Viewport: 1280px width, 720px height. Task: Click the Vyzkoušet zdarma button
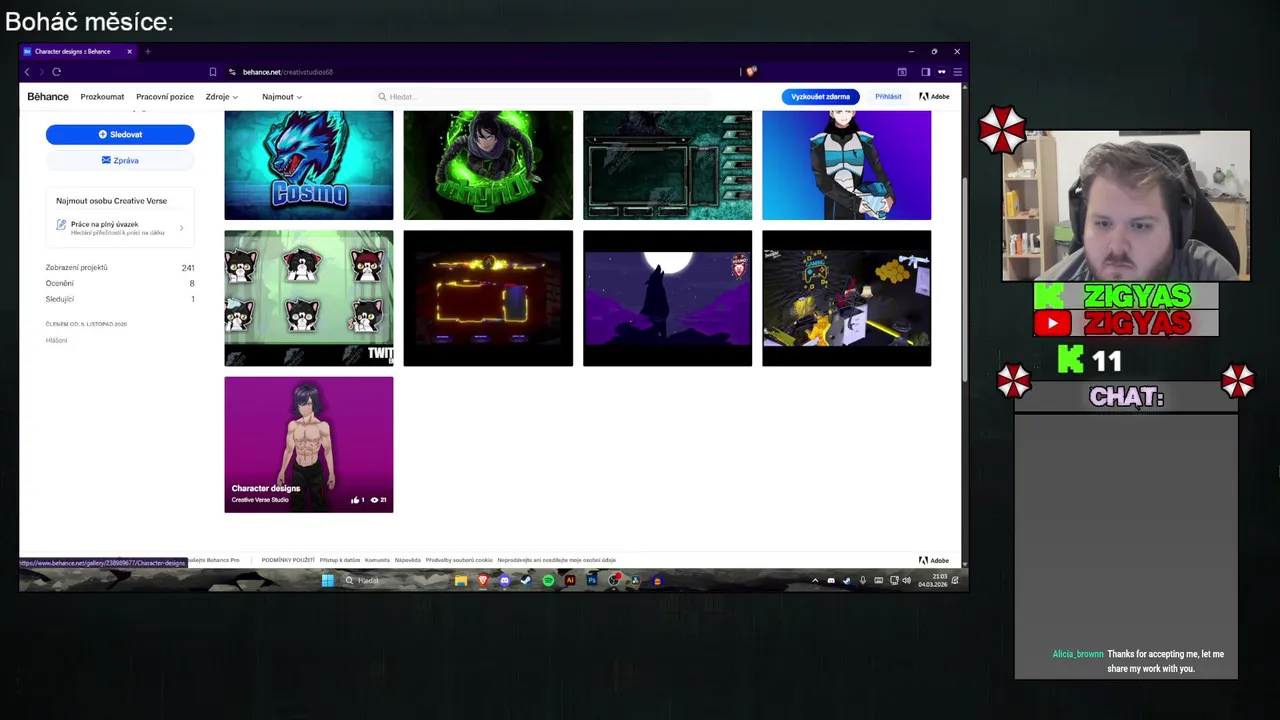tap(820, 97)
